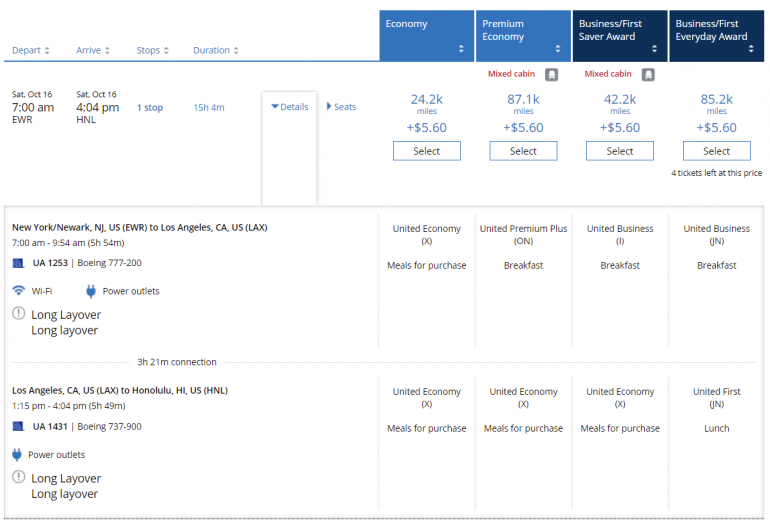Click the Long Layover warning icon under UA 1253
Image resolution: width=770 pixels, height=525 pixels.
(x=19, y=314)
